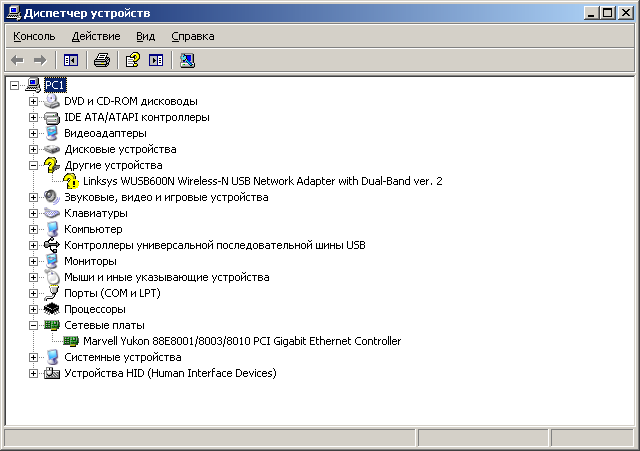The height and width of the screenshot is (451, 640).
Task: Open the Консоль menu
Action: [x=34, y=36]
